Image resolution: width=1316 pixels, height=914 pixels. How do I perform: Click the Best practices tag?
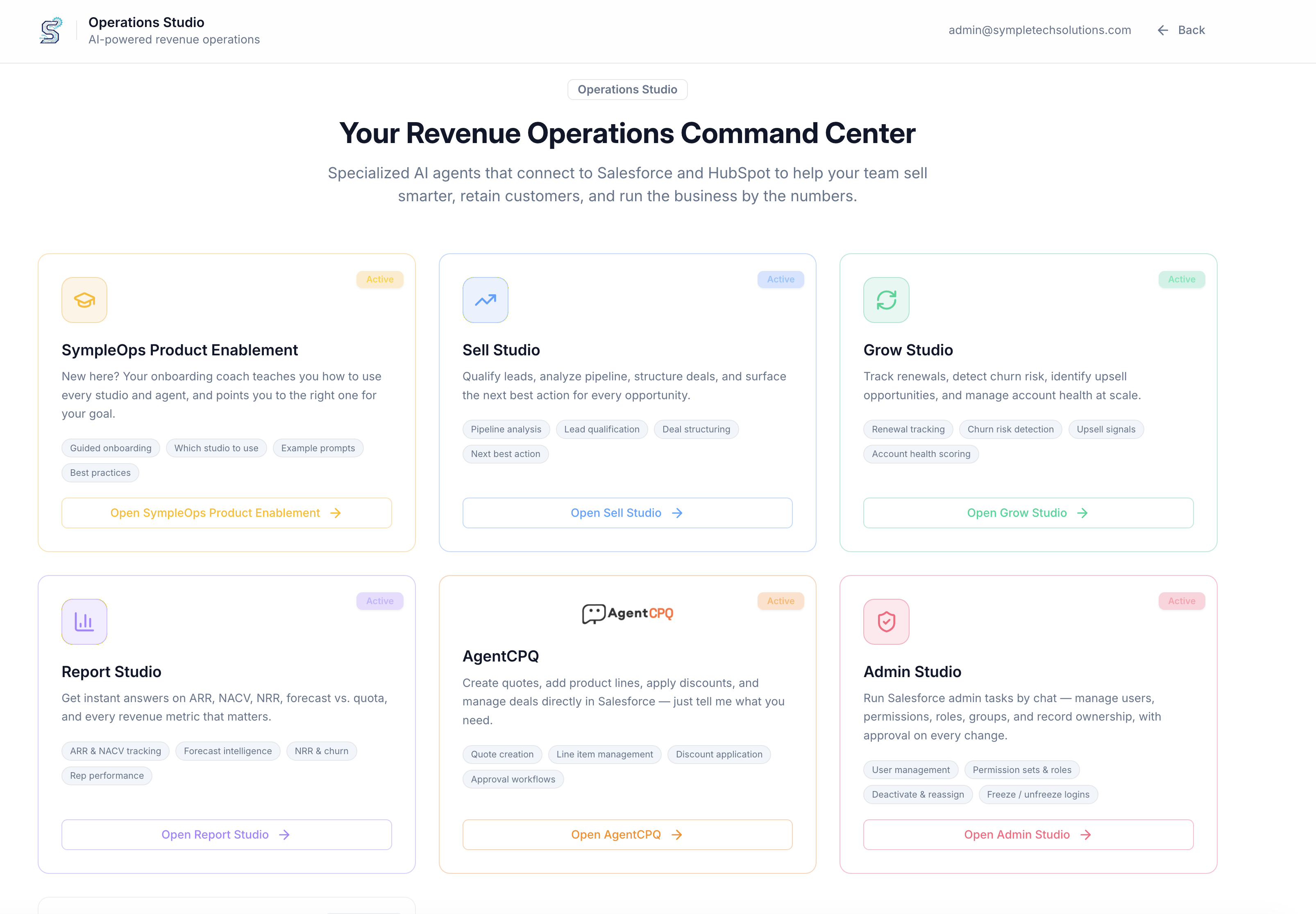(x=100, y=473)
